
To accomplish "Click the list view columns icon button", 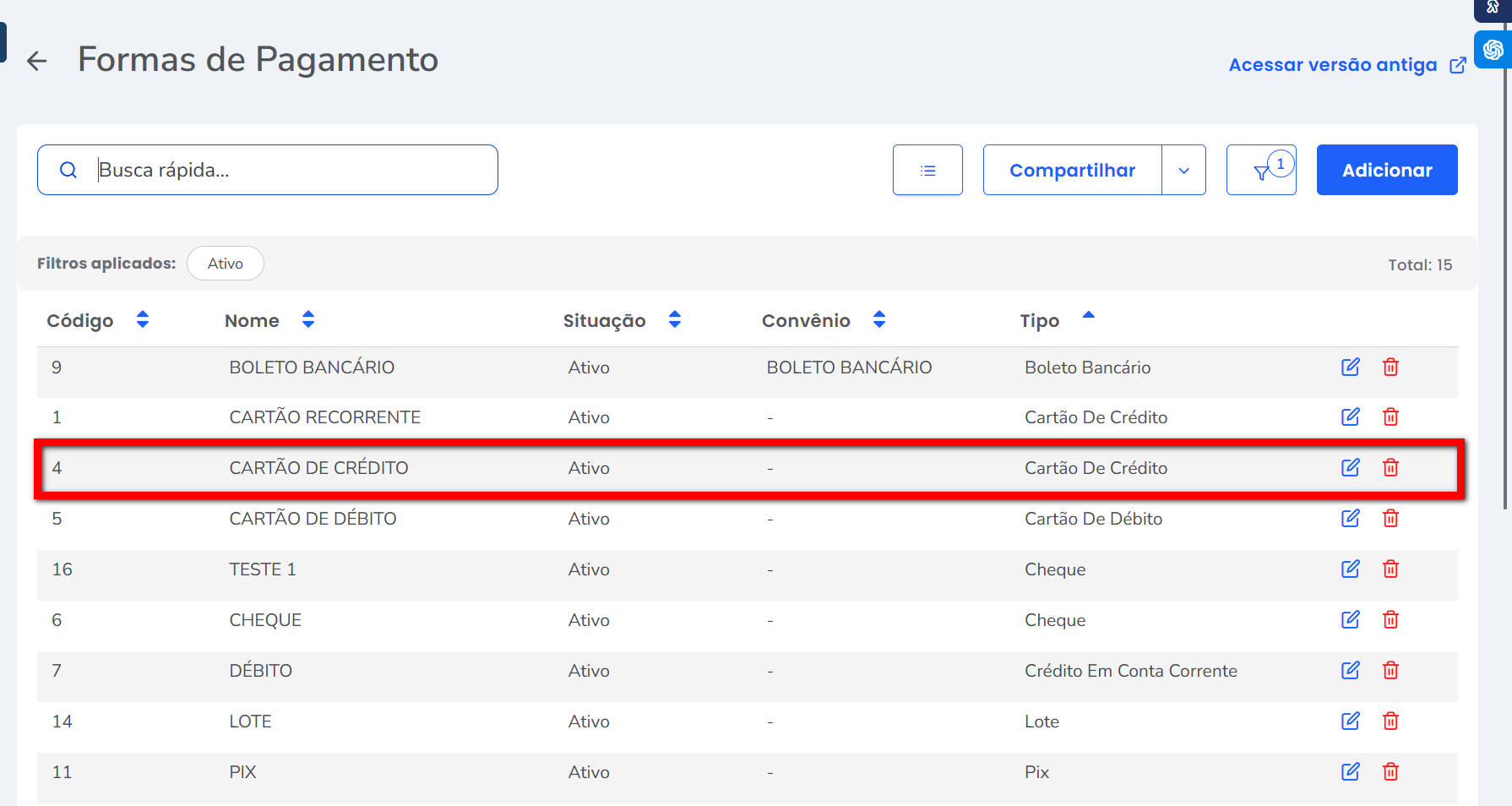I will [x=927, y=171].
